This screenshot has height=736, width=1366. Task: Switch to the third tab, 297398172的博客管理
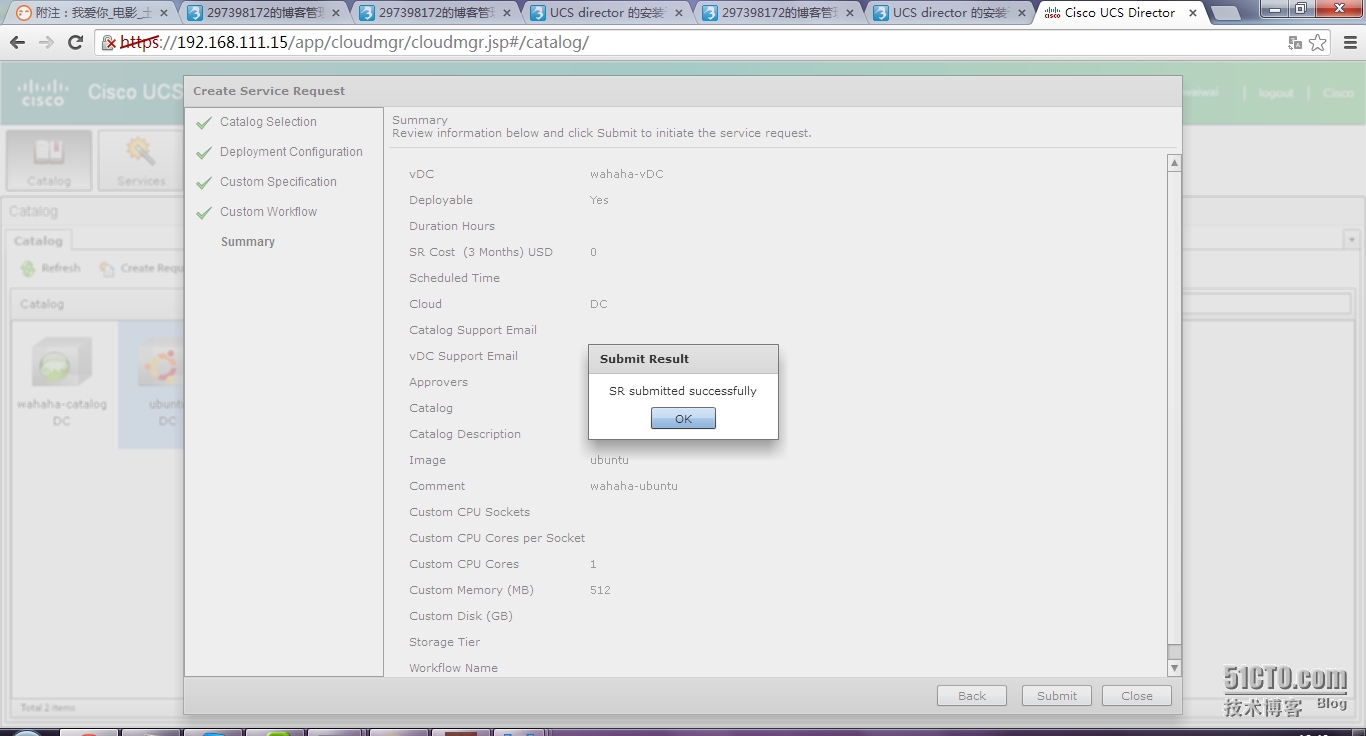(x=437, y=13)
